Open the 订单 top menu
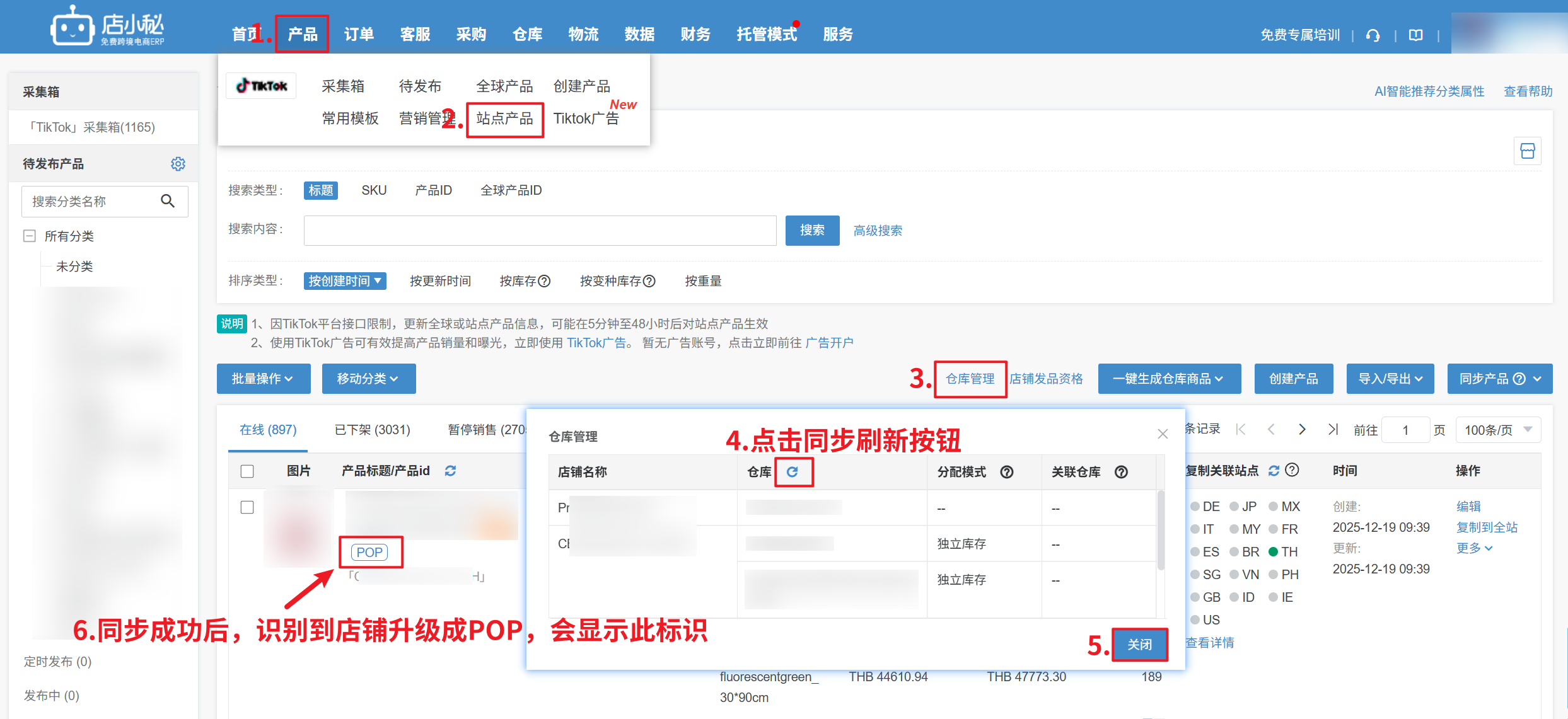The image size is (1568, 719). (x=359, y=34)
